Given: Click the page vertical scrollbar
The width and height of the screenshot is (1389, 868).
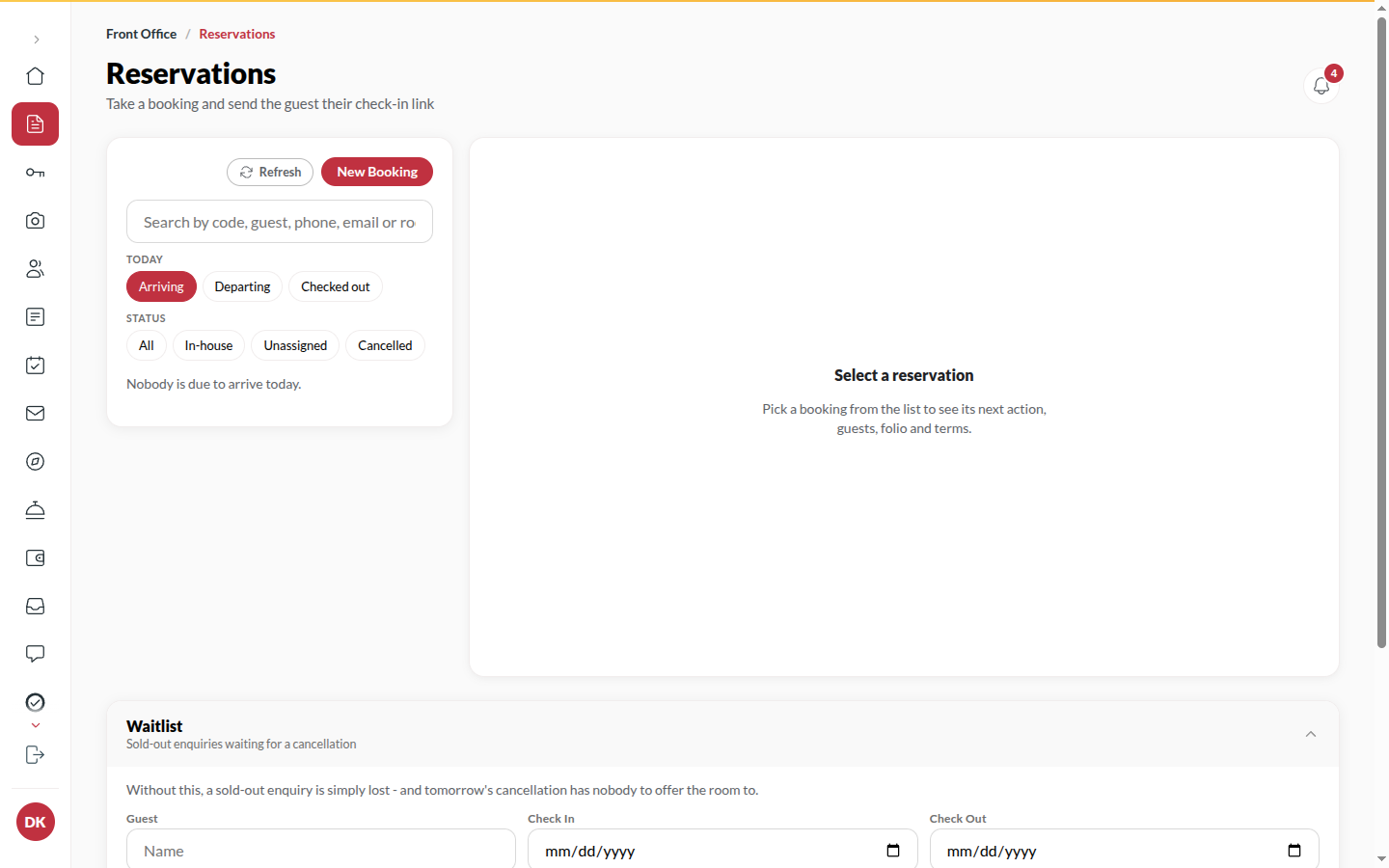Looking at the screenshot, I should [x=1381, y=333].
